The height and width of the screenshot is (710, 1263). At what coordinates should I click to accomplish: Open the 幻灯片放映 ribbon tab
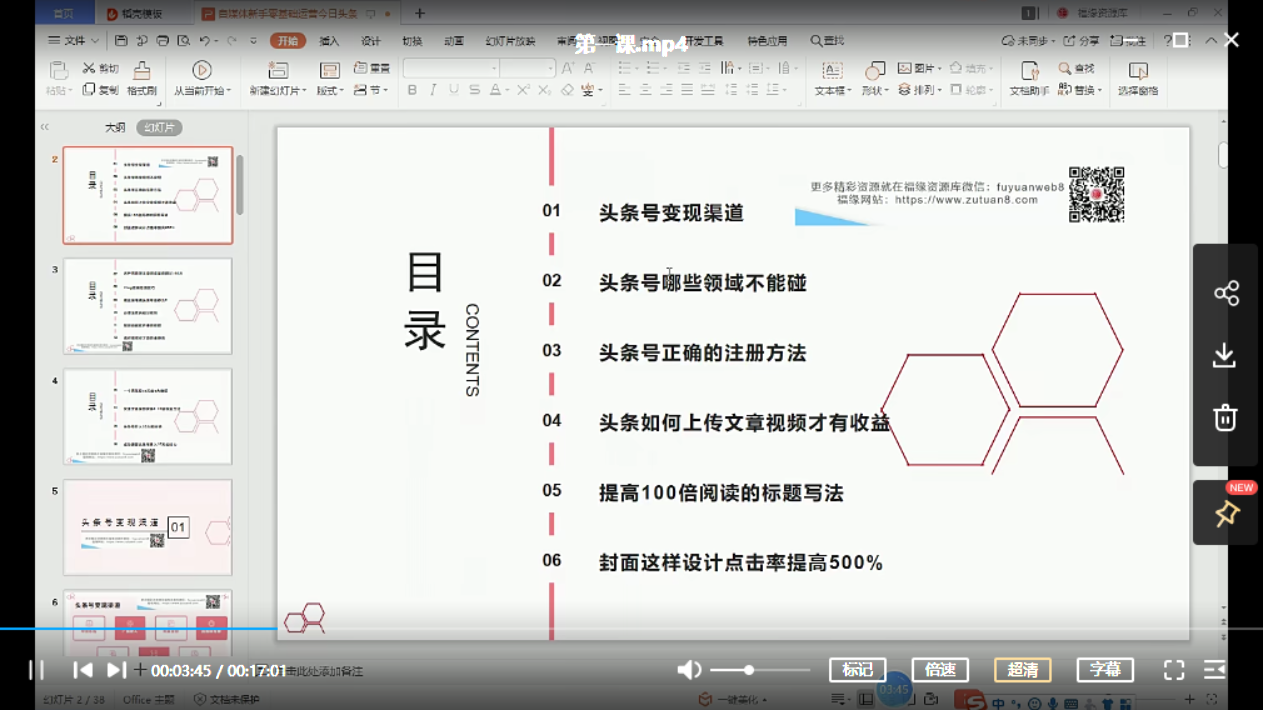[x=510, y=41]
